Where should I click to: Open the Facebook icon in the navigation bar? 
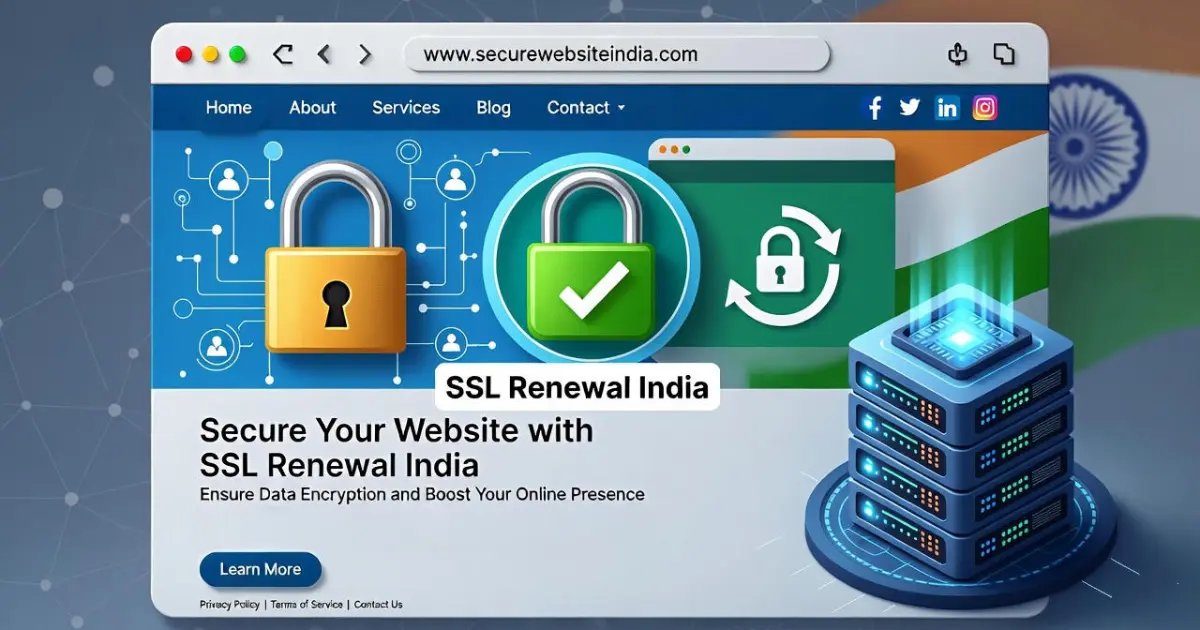tap(874, 108)
